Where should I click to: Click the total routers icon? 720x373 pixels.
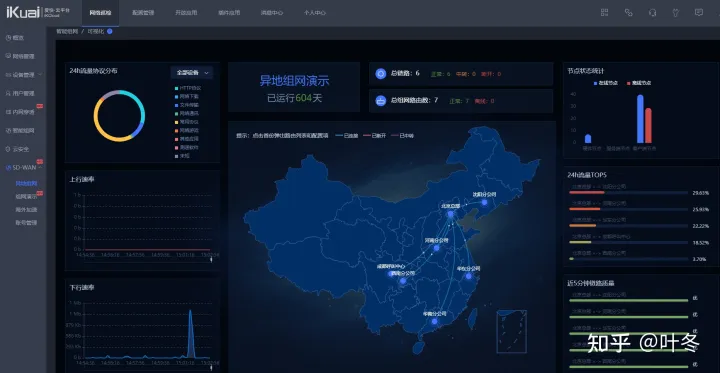(x=381, y=101)
